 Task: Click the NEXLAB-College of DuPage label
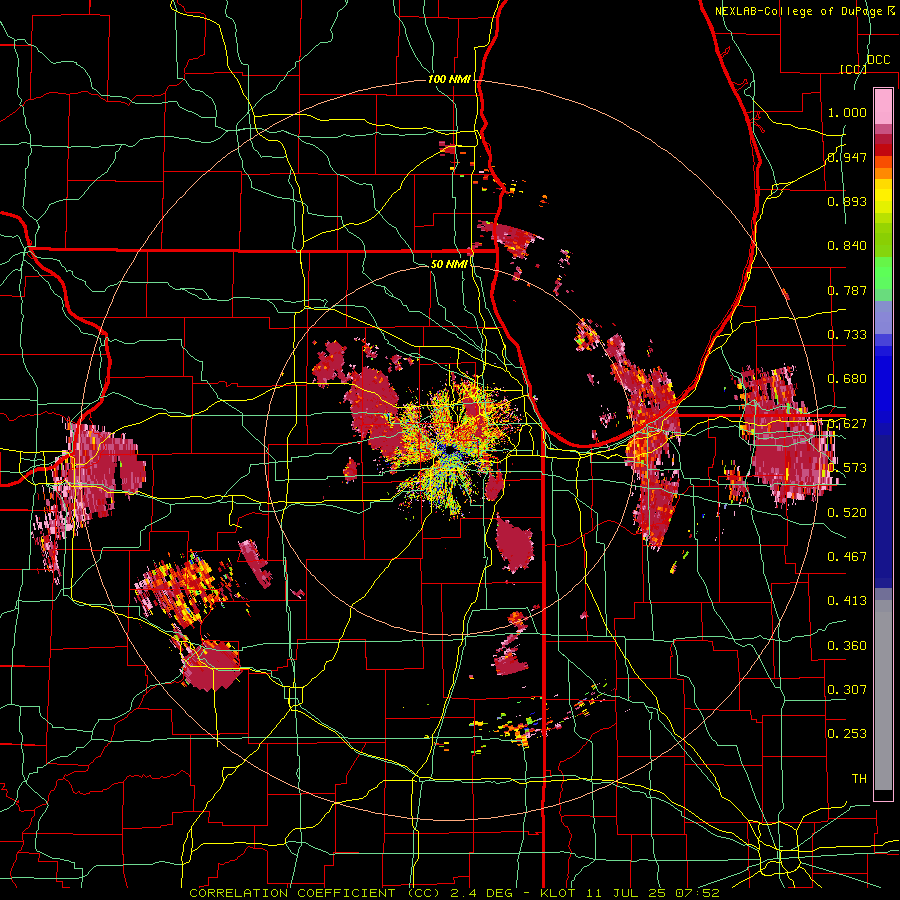point(799,11)
